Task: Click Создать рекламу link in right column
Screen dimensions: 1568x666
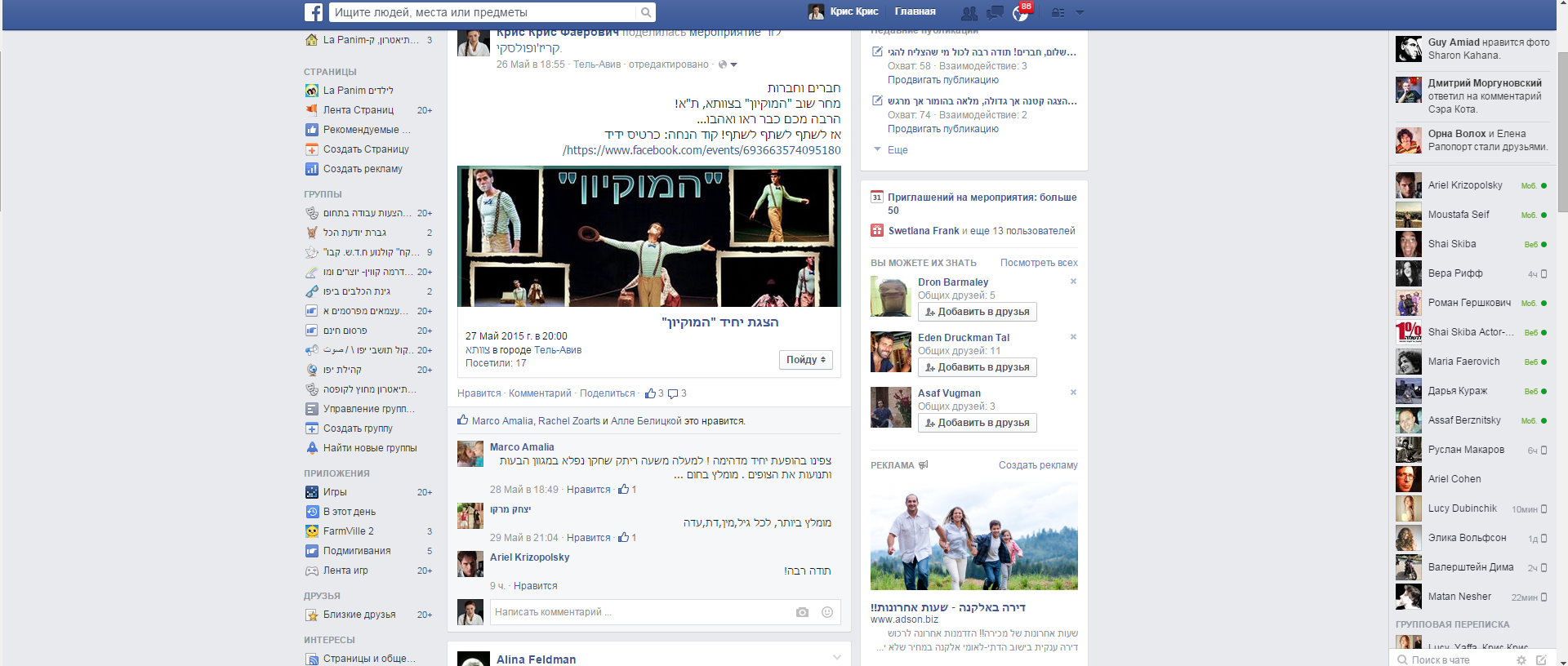Action: (x=1038, y=465)
